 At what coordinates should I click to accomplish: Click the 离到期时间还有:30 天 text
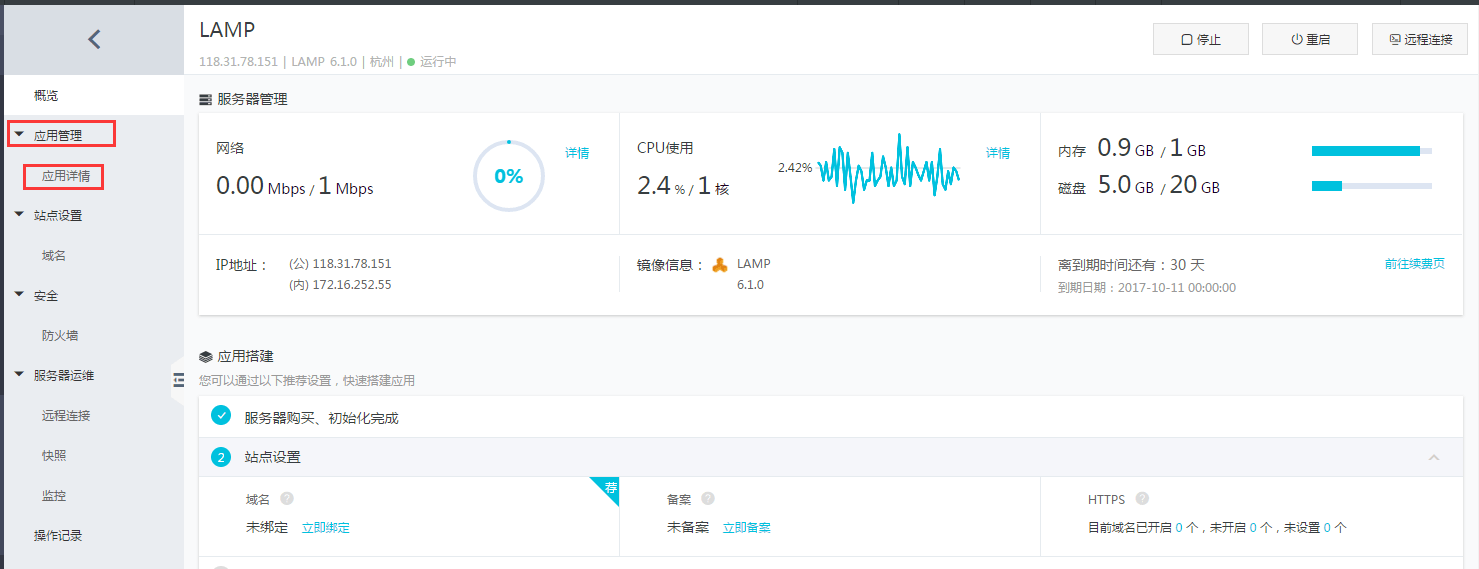[x=1131, y=265]
